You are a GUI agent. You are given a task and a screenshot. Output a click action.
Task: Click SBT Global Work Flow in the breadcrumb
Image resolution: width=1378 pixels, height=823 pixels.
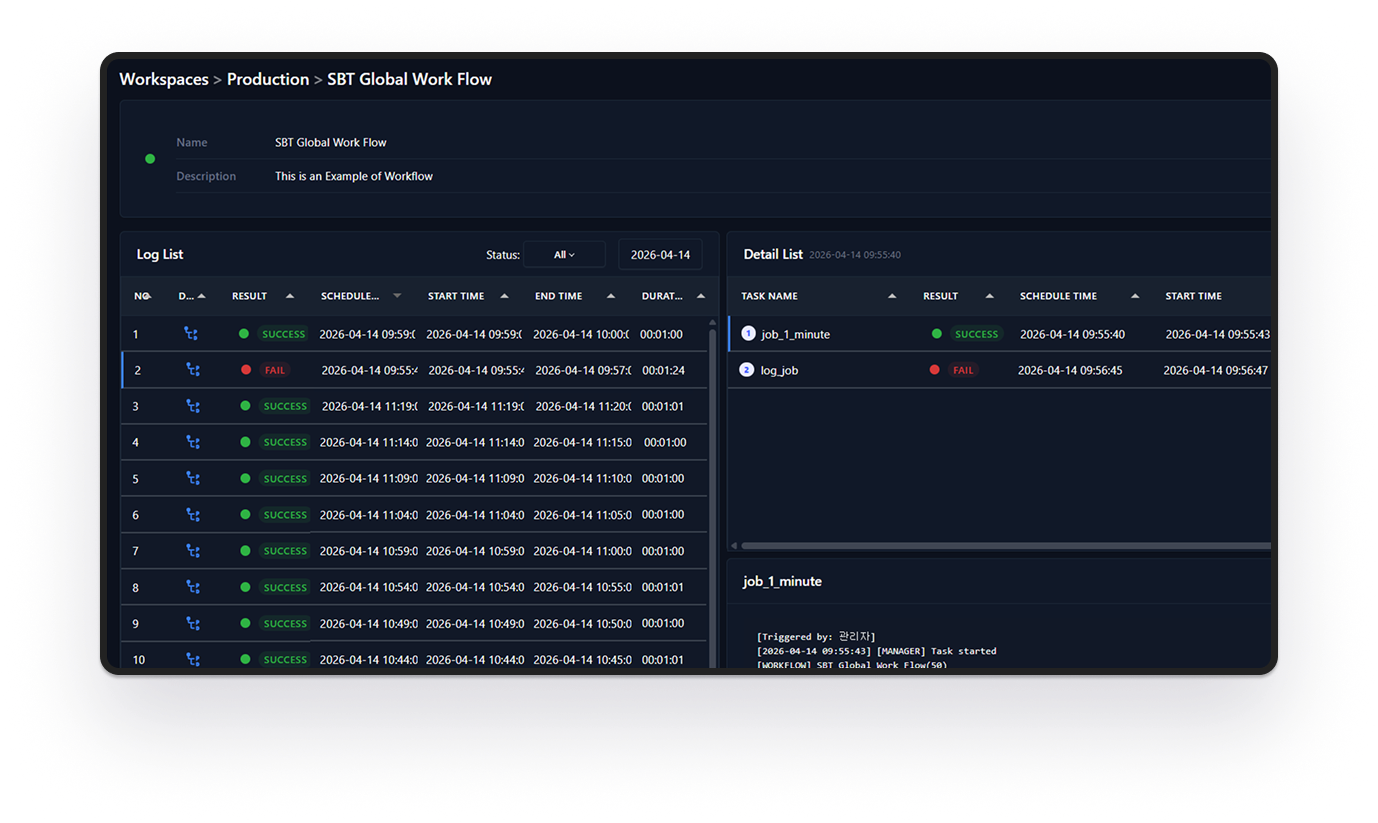click(x=410, y=79)
